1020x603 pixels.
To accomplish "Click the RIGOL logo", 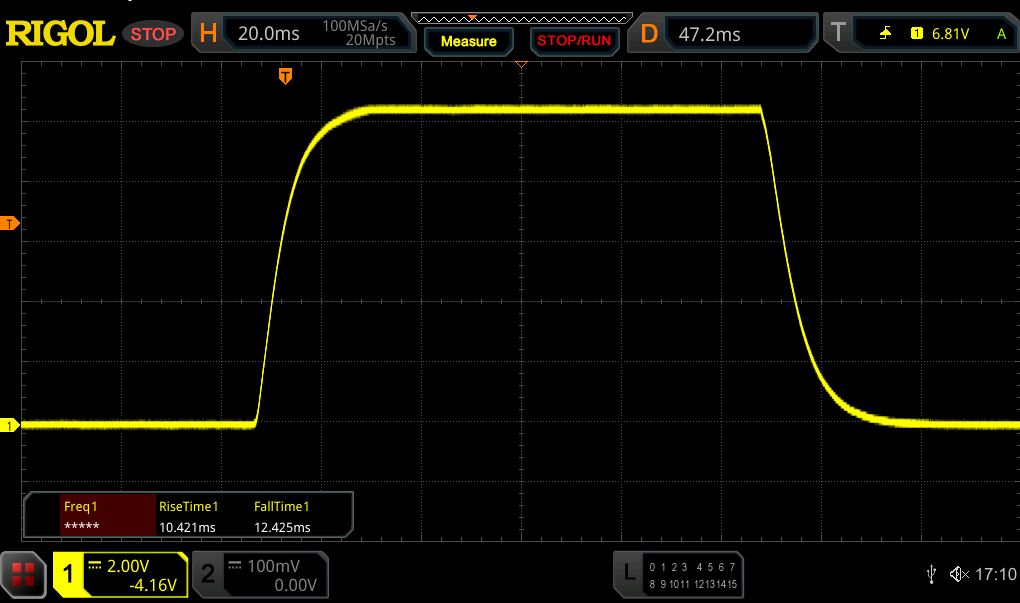I will click(60, 33).
